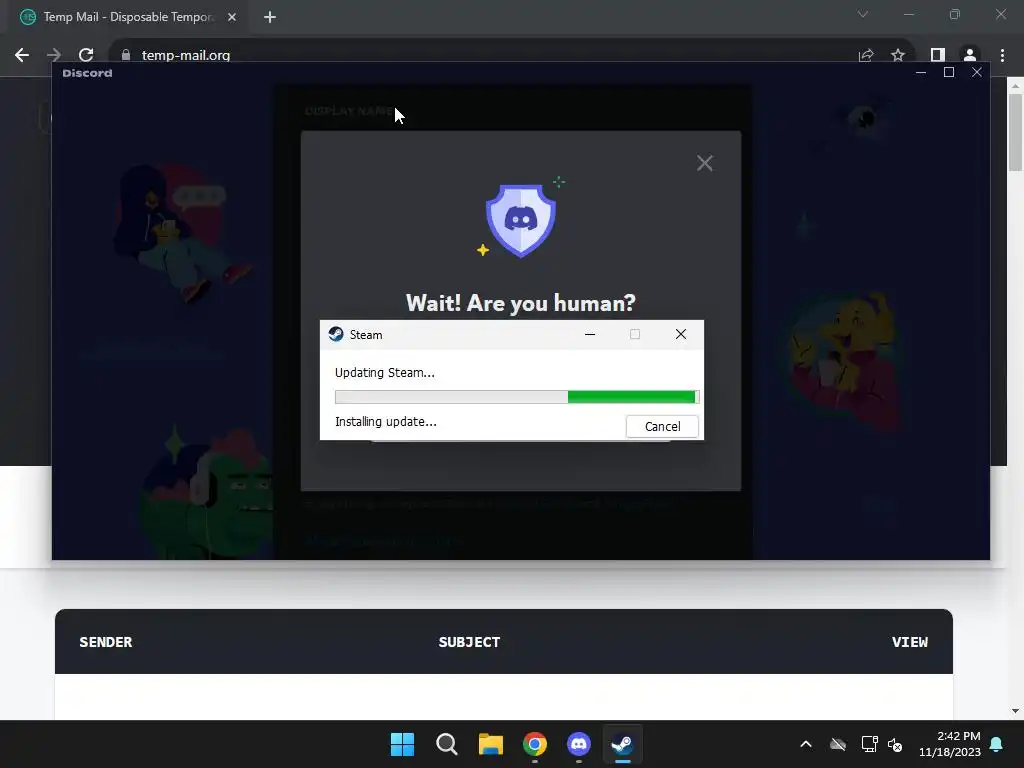Screen dimensions: 1024x768
Task: Switch to Discord from taskbar
Action: (x=579, y=744)
